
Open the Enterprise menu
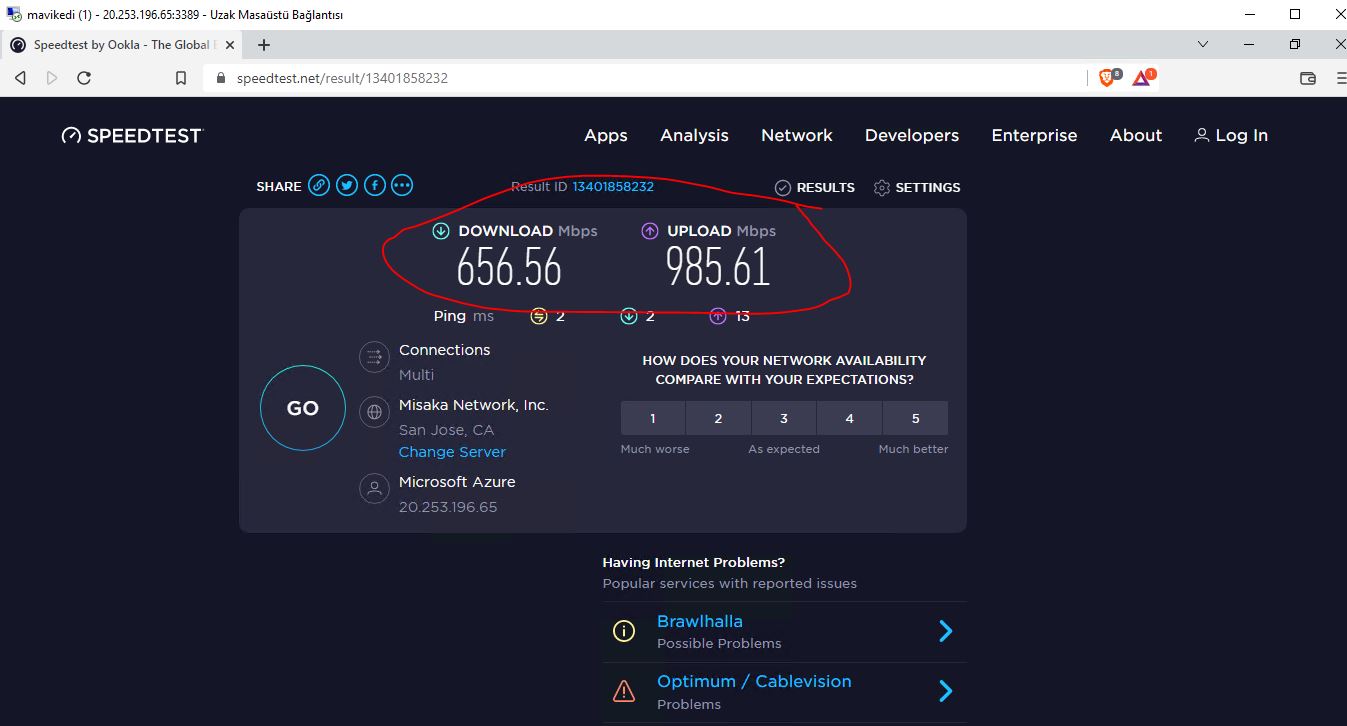pos(1034,135)
